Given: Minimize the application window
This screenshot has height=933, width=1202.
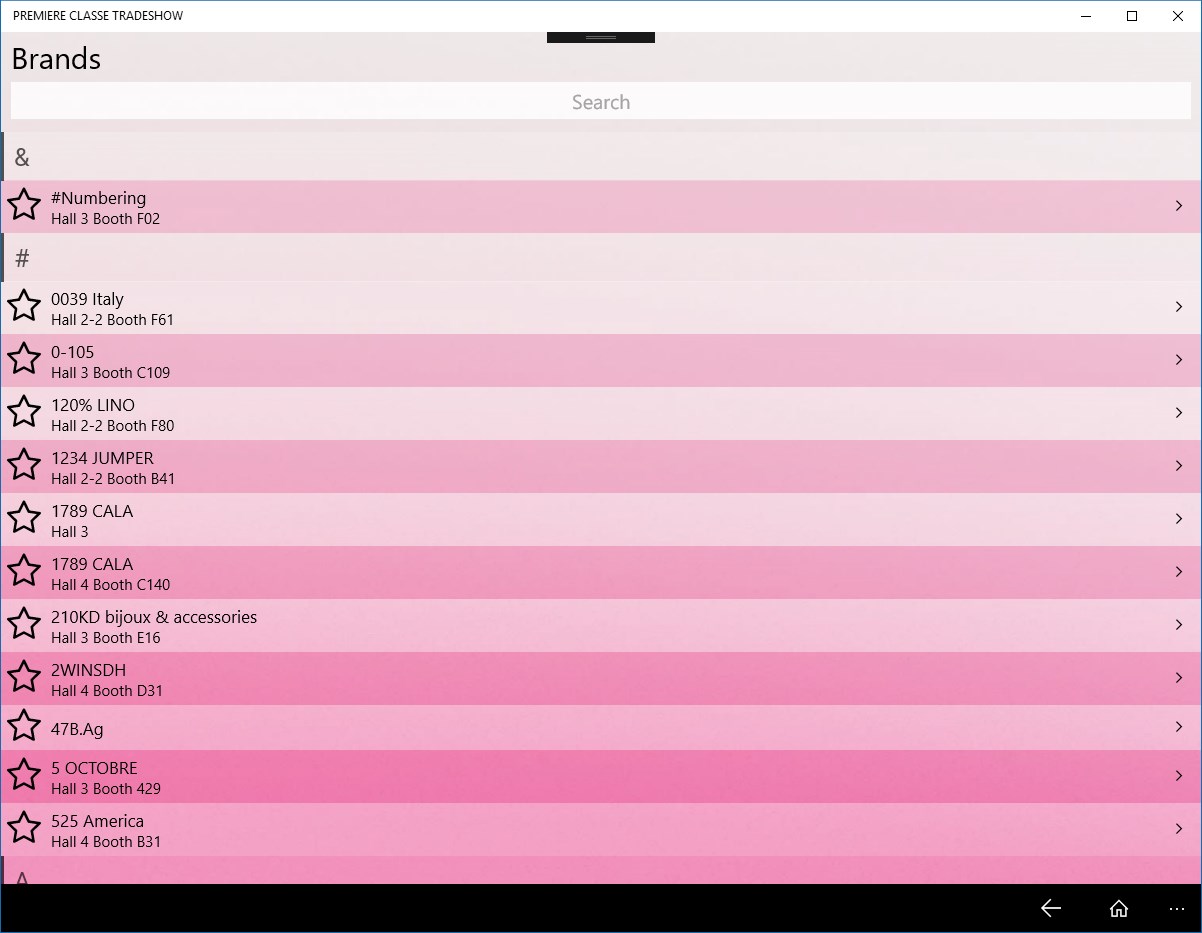Looking at the screenshot, I should point(1086,16).
